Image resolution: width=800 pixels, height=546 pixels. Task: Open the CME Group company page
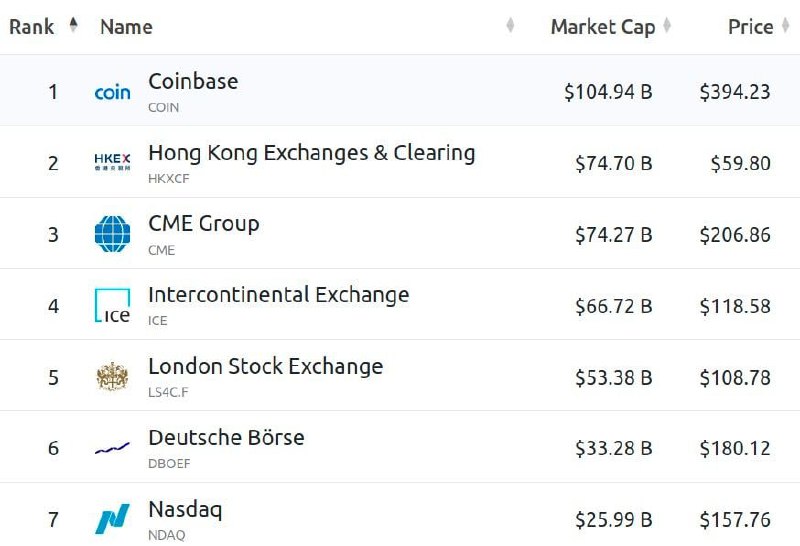pyautogui.click(x=204, y=224)
